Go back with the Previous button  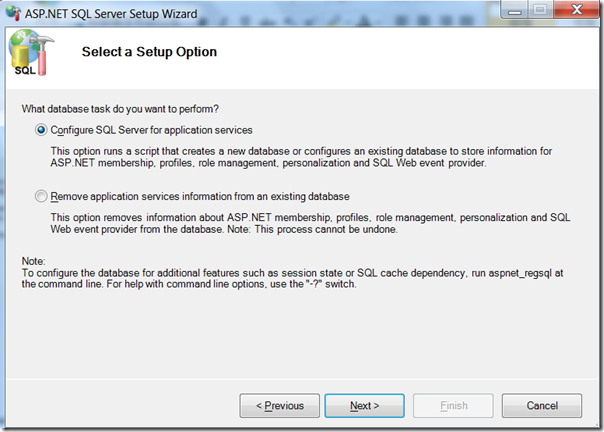pyautogui.click(x=280, y=406)
